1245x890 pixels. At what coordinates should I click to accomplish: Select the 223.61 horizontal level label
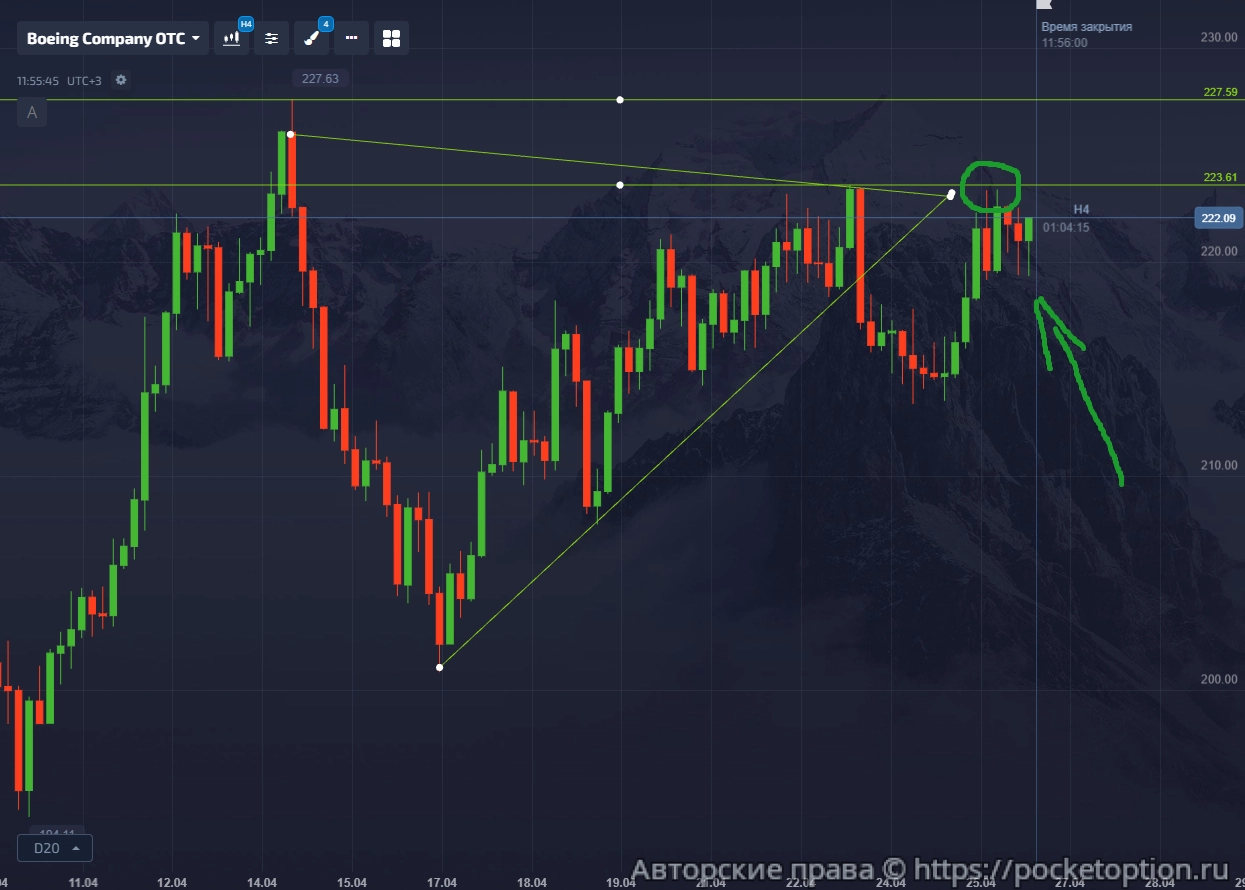[1220, 177]
